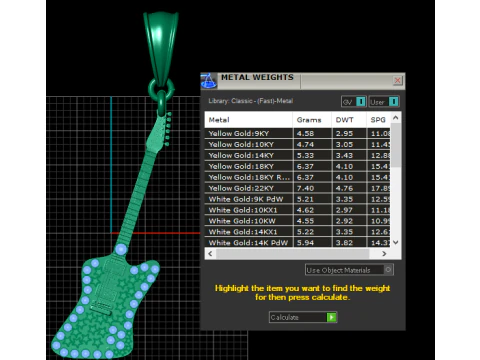Select the White Gold:10KX1 row

point(297,210)
